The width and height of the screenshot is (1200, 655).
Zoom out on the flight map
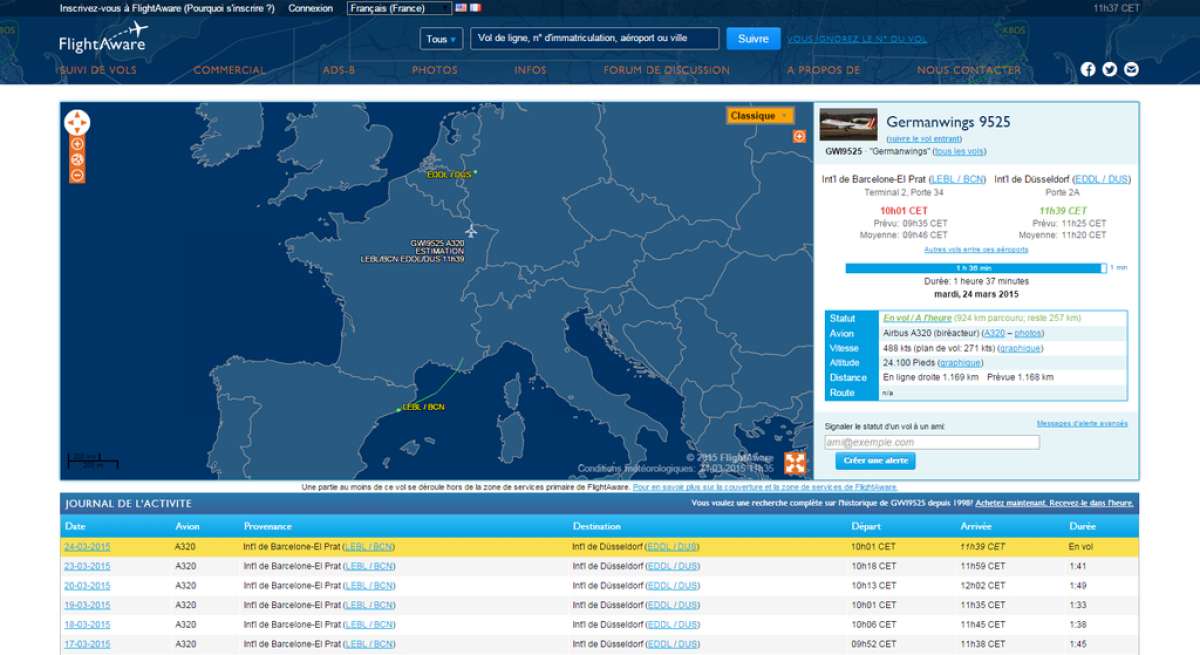77,175
